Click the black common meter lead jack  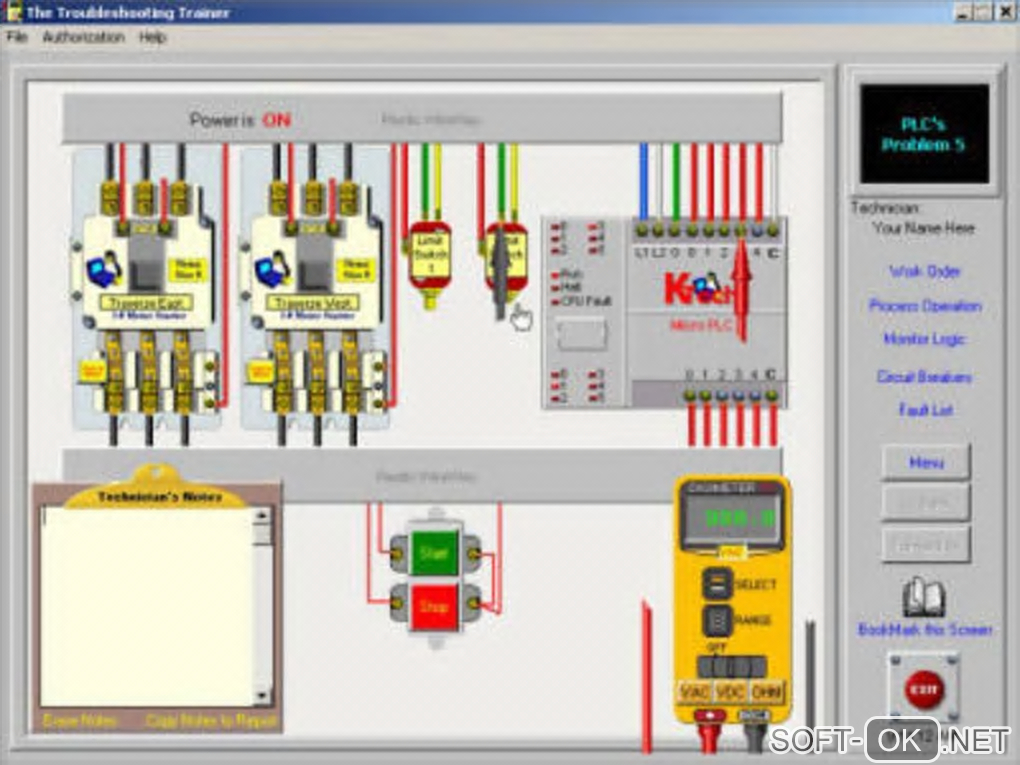[754, 716]
